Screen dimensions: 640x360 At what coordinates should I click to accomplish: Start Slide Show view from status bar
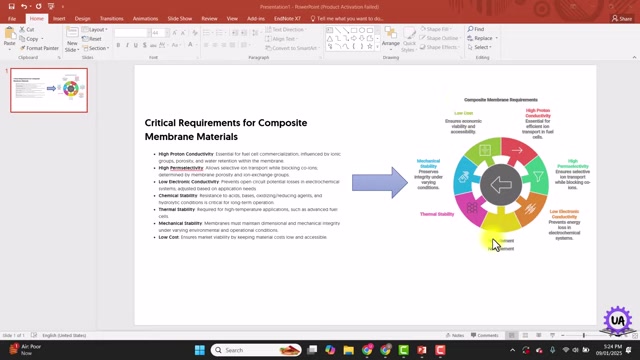(552, 335)
